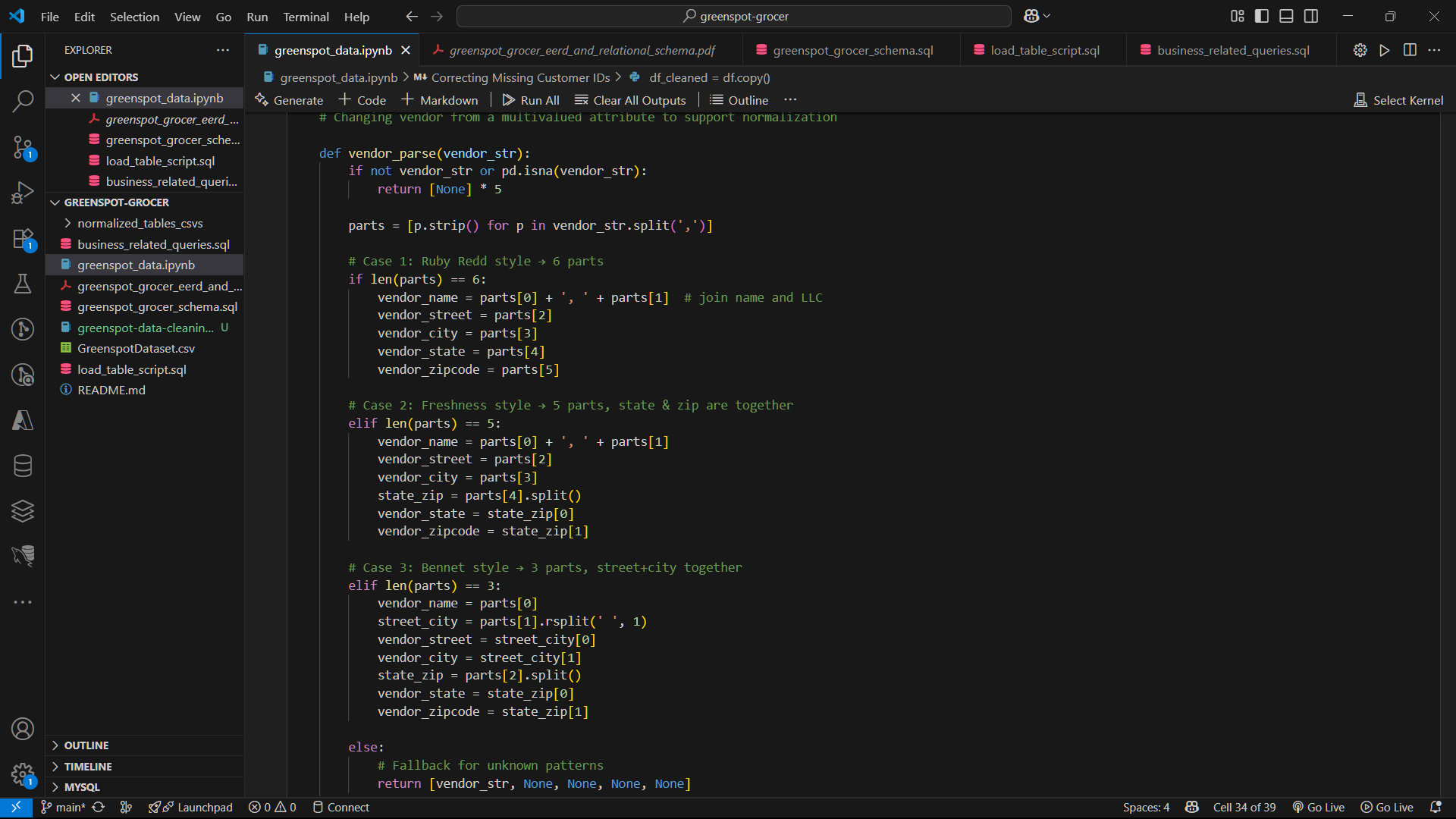1456x819 pixels.
Task: Open the Accounts menu icon
Action: pyautogui.click(x=23, y=729)
